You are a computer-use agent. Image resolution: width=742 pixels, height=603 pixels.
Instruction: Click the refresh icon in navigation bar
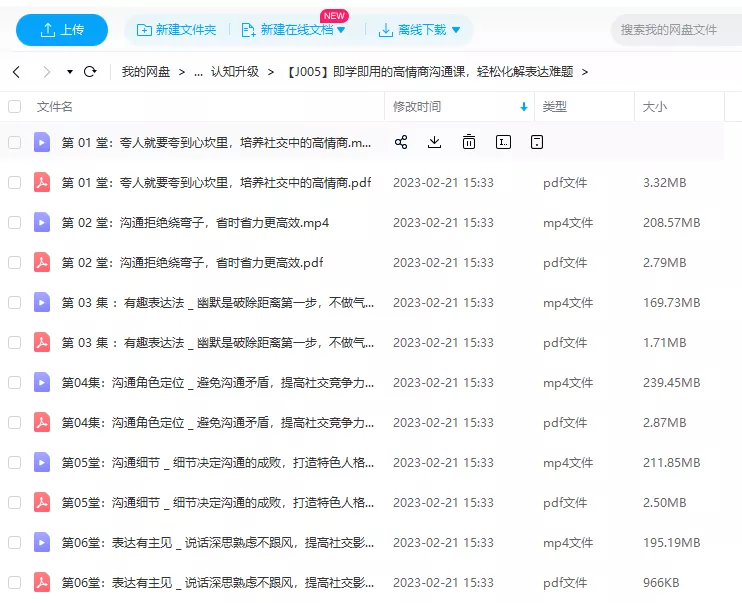pyautogui.click(x=90, y=72)
